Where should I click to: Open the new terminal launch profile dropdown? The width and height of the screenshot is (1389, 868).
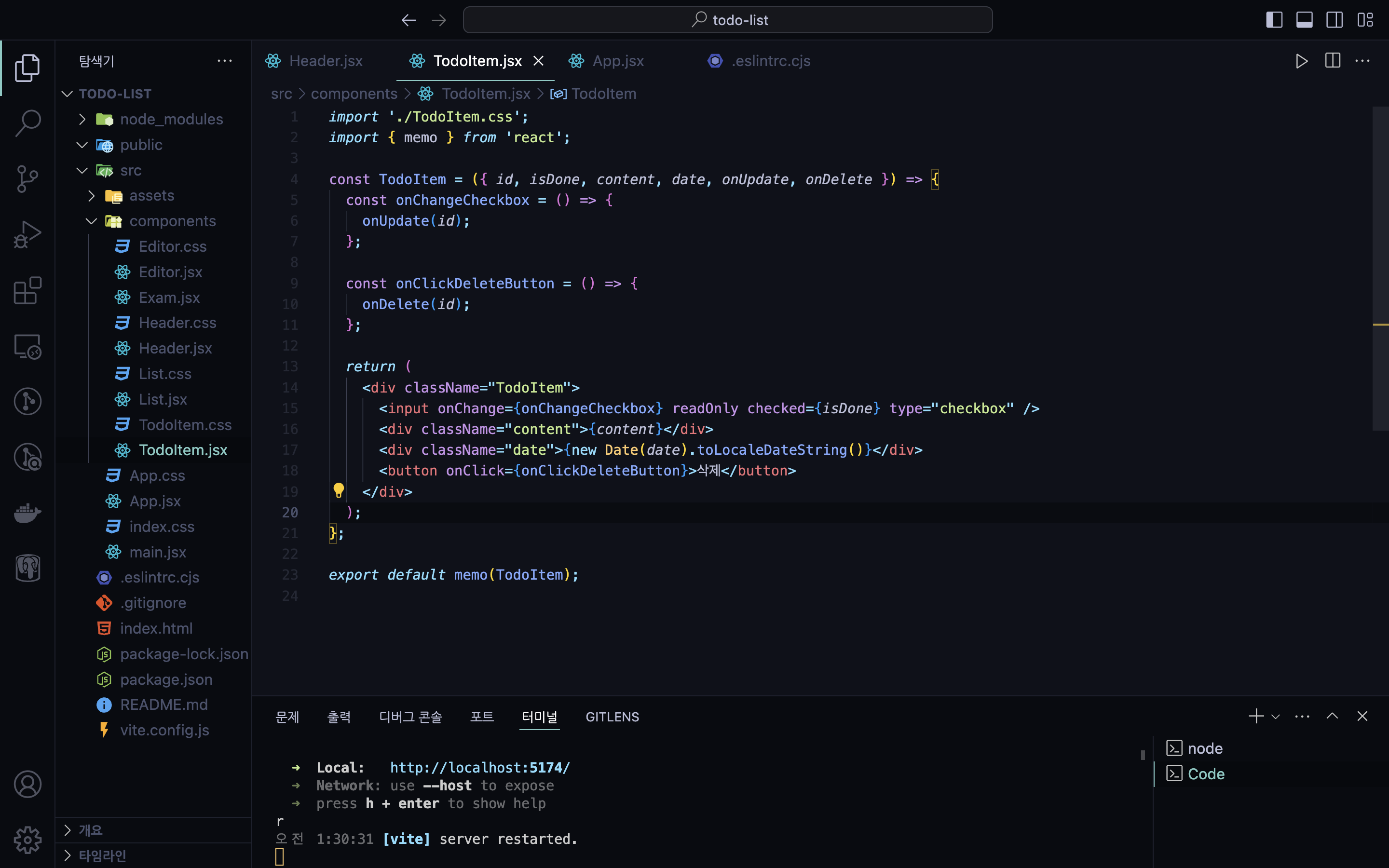pyautogui.click(x=1275, y=717)
